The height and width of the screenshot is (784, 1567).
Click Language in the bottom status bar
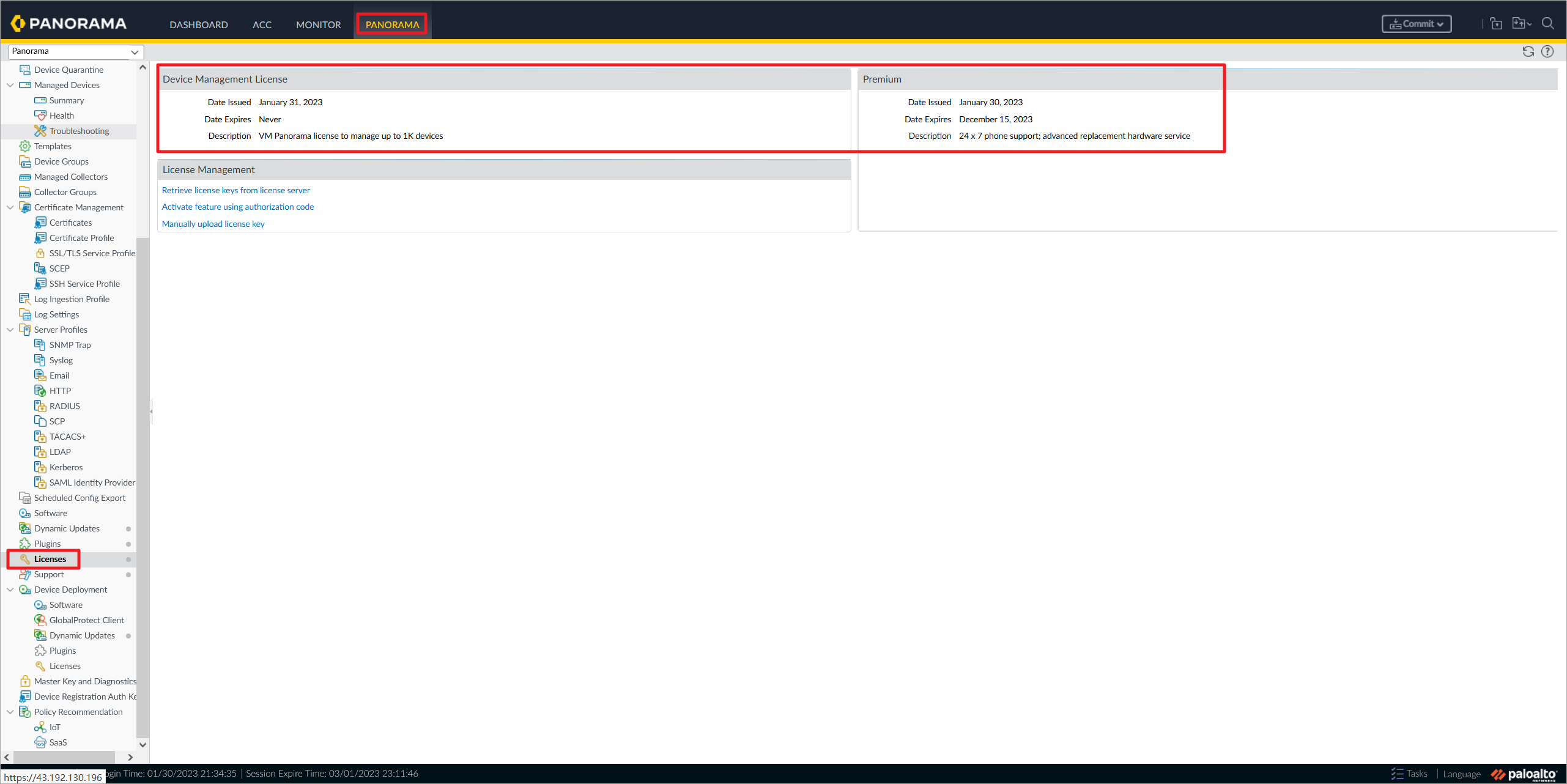pos(1462,774)
